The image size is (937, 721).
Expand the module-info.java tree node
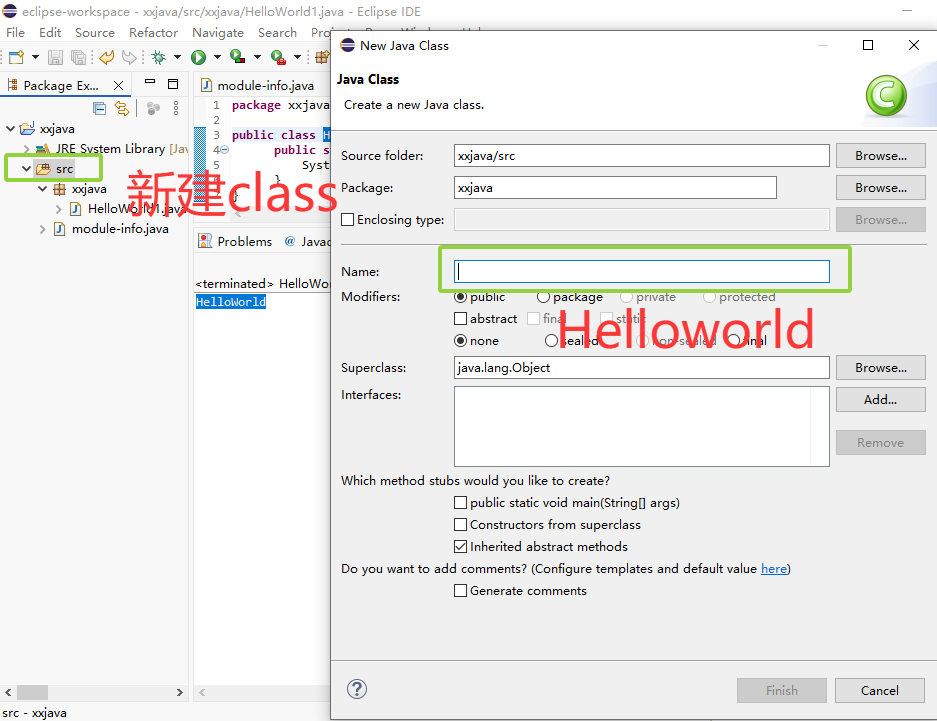42,229
